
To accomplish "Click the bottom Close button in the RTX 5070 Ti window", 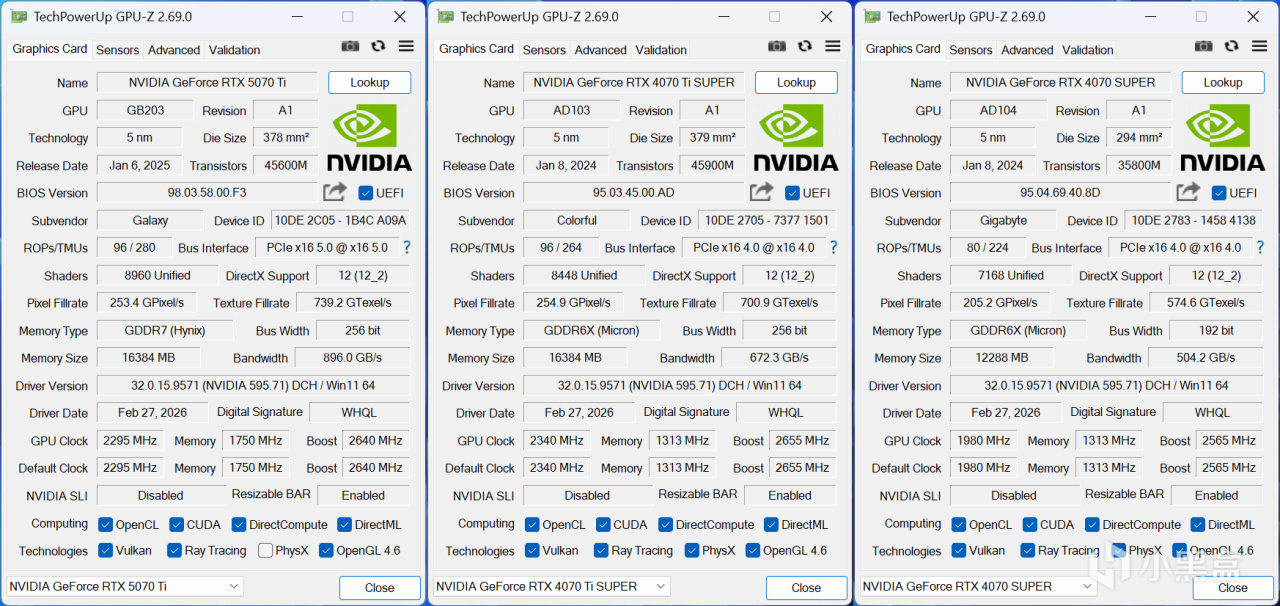I will pyautogui.click(x=379, y=588).
